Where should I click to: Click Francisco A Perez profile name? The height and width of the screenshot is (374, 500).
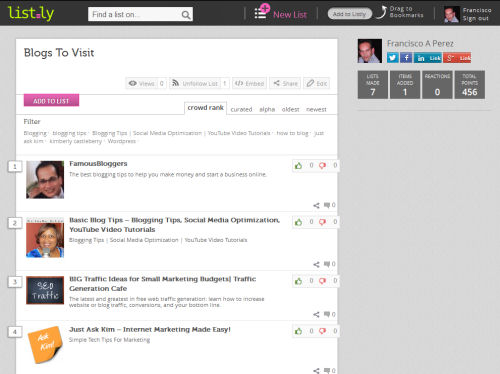(420, 43)
